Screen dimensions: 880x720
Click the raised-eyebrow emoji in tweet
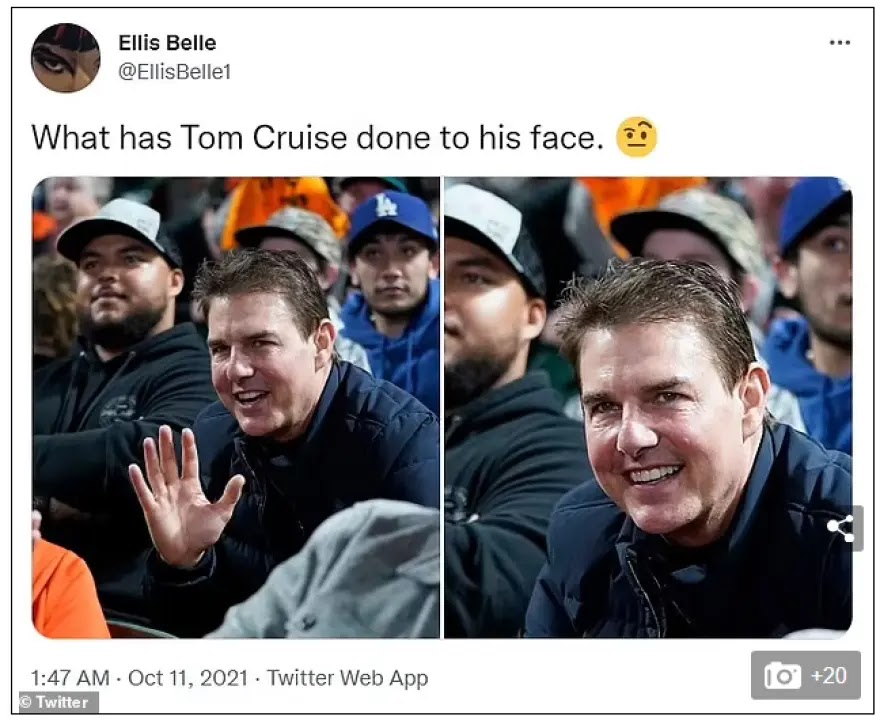pos(636,138)
